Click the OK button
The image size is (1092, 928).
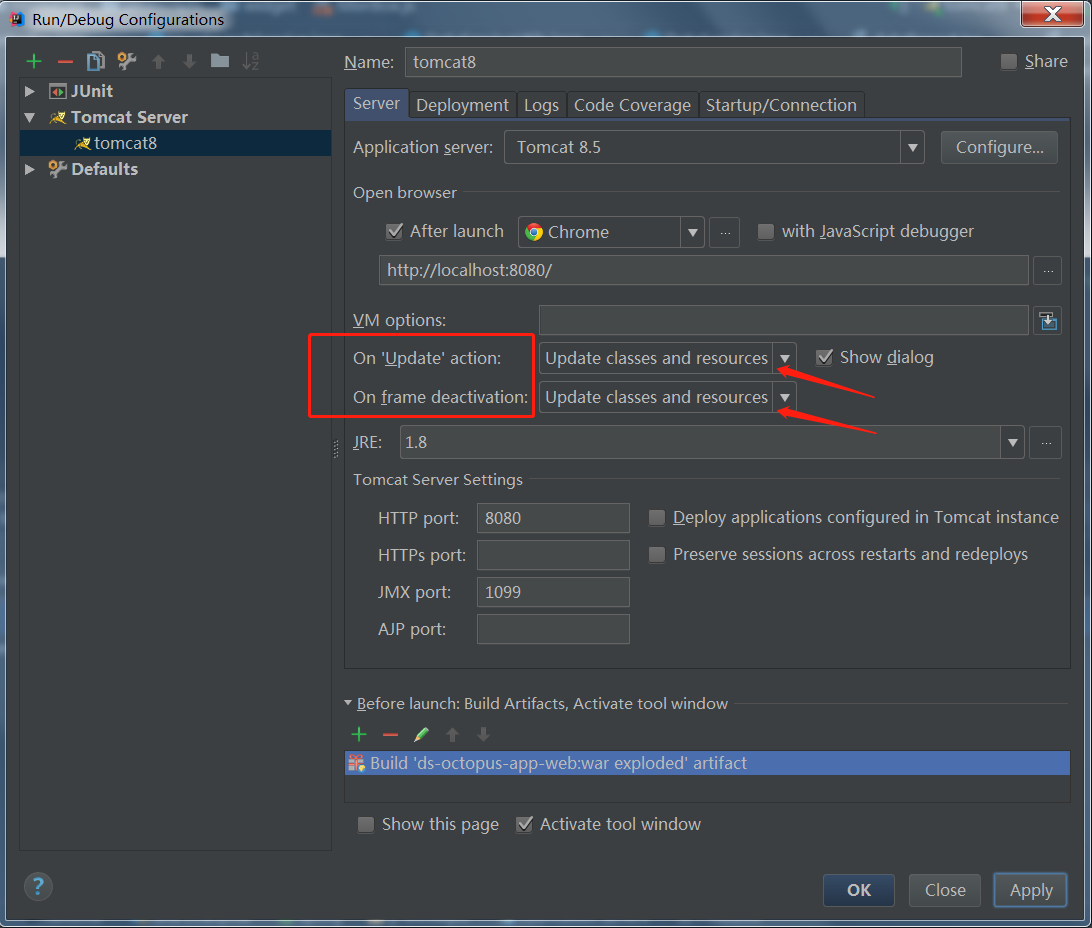coord(859,890)
